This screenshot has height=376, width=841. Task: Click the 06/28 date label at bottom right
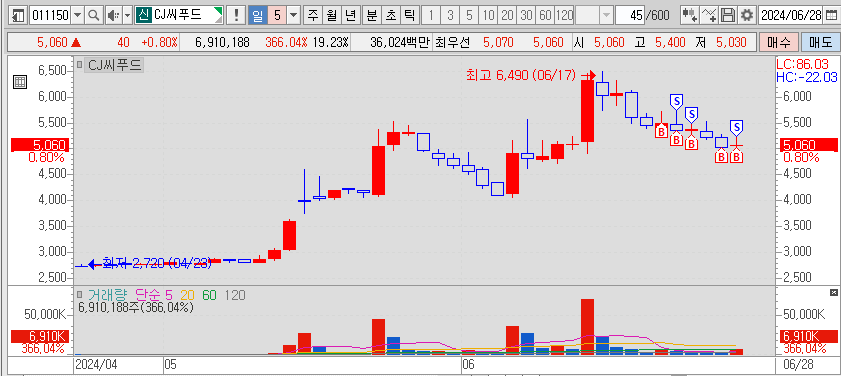click(798, 365)
